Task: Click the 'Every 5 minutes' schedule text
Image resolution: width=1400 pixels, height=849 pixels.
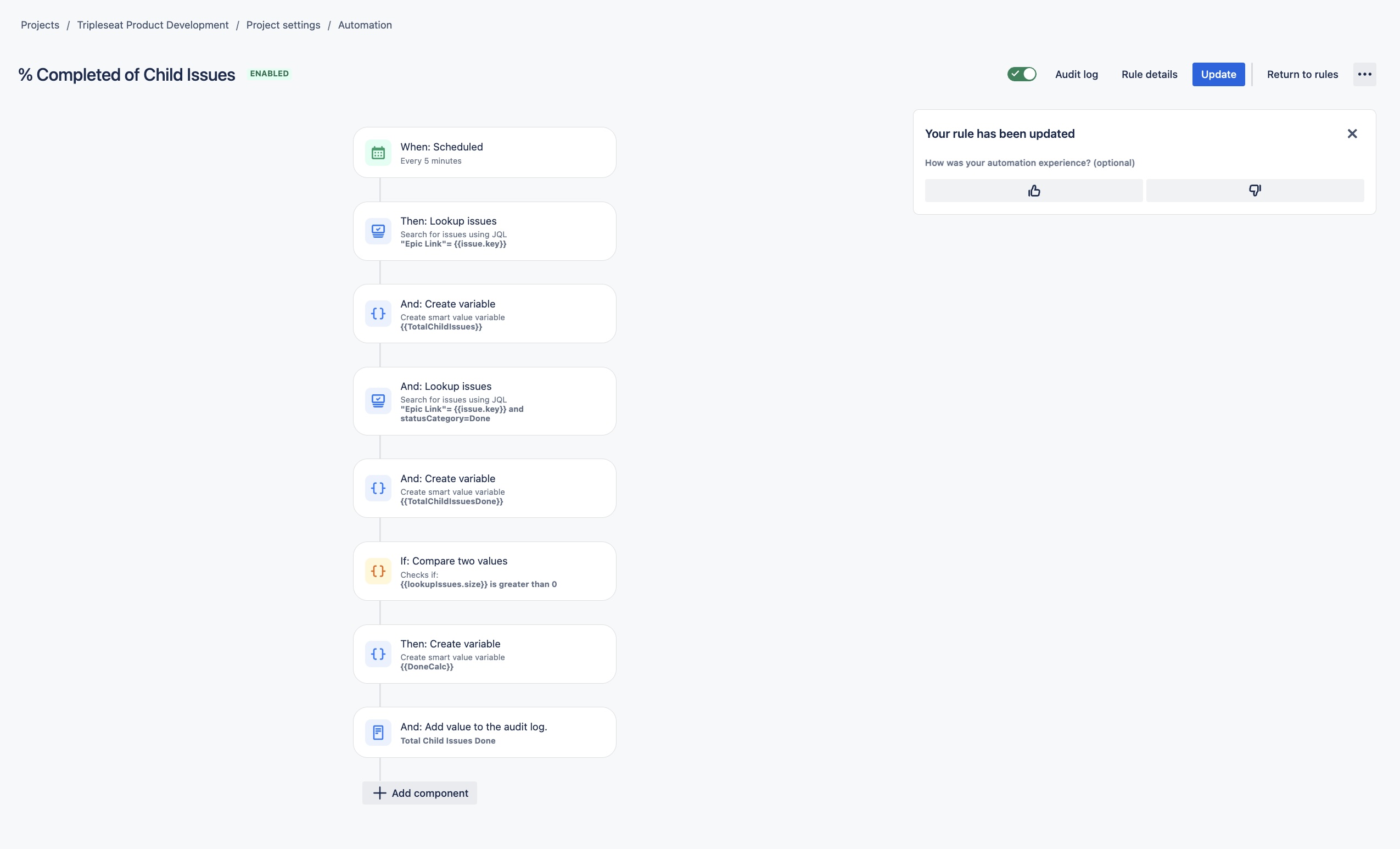Action: [x=430, y=161]
